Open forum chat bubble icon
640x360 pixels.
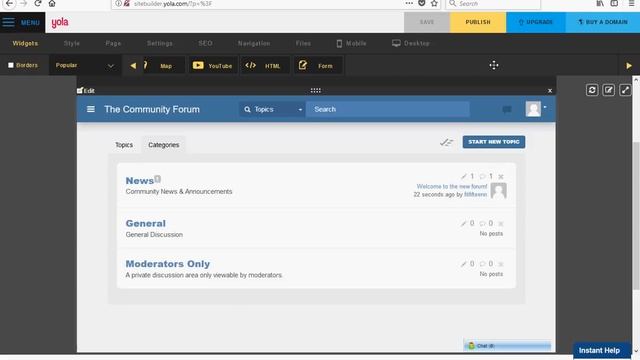click(x=507, y=109)
